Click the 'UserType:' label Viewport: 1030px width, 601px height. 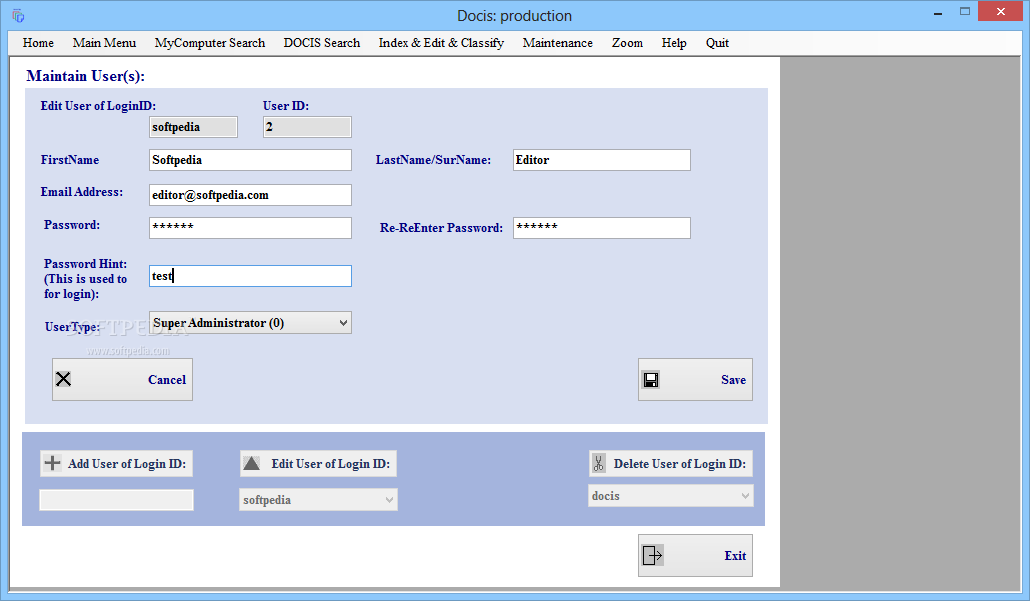(x=72, y=326)
